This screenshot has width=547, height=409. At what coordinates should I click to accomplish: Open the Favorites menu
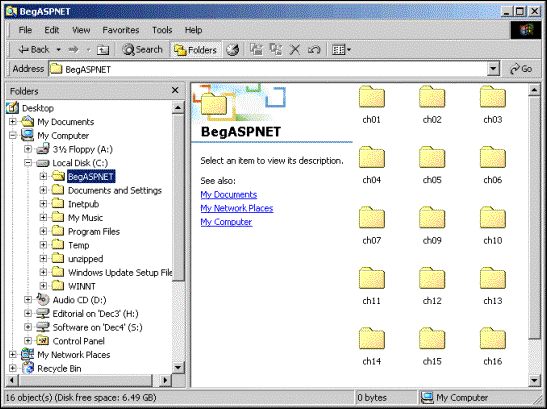point(121,30)
